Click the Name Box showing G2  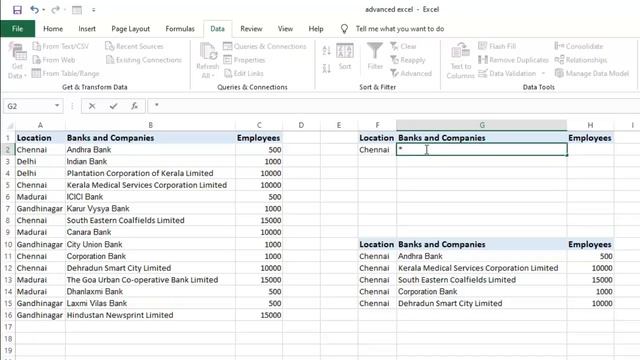point(28,106)
